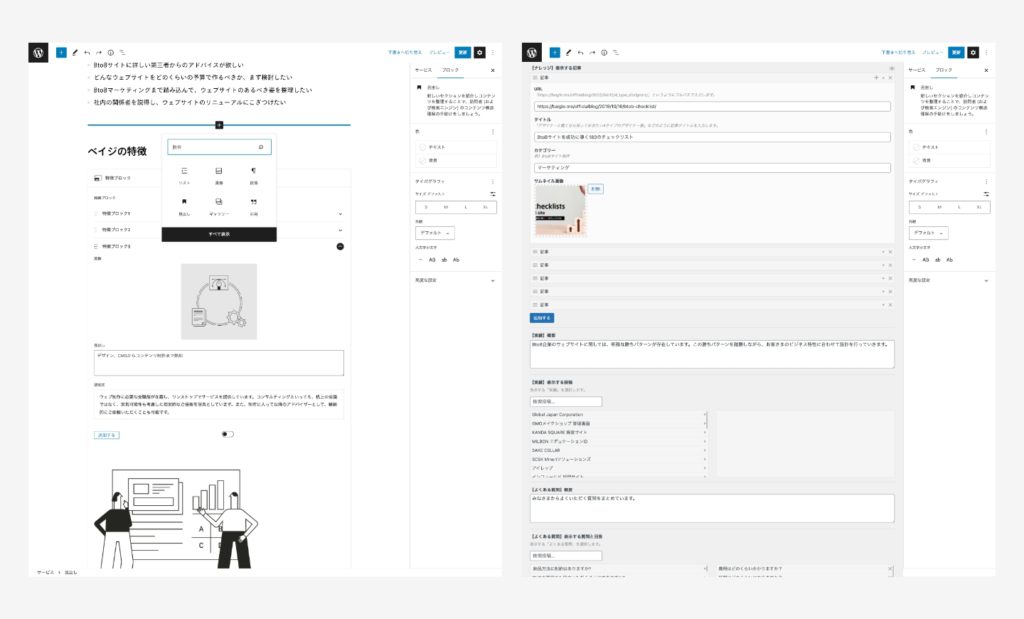Viewport: 1024px width, 619px height.
Task: Open color panel options in left sidebar
Action: [x=492, y=132]
